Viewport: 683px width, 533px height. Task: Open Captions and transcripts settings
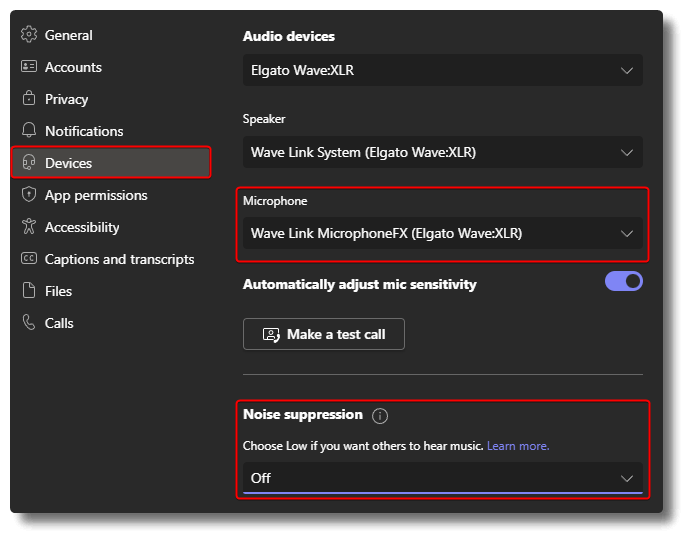(x=111, y=259)
